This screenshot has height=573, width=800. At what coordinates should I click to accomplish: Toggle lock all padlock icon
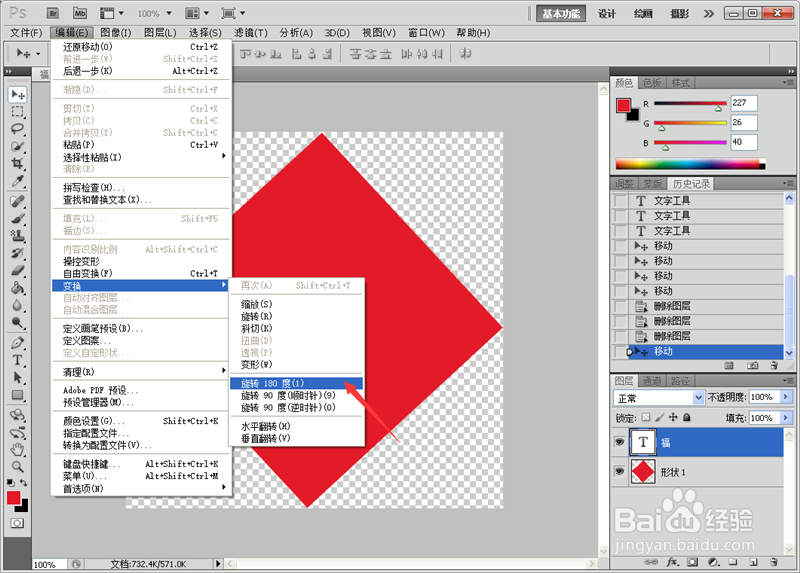click(x=687, y=417)
